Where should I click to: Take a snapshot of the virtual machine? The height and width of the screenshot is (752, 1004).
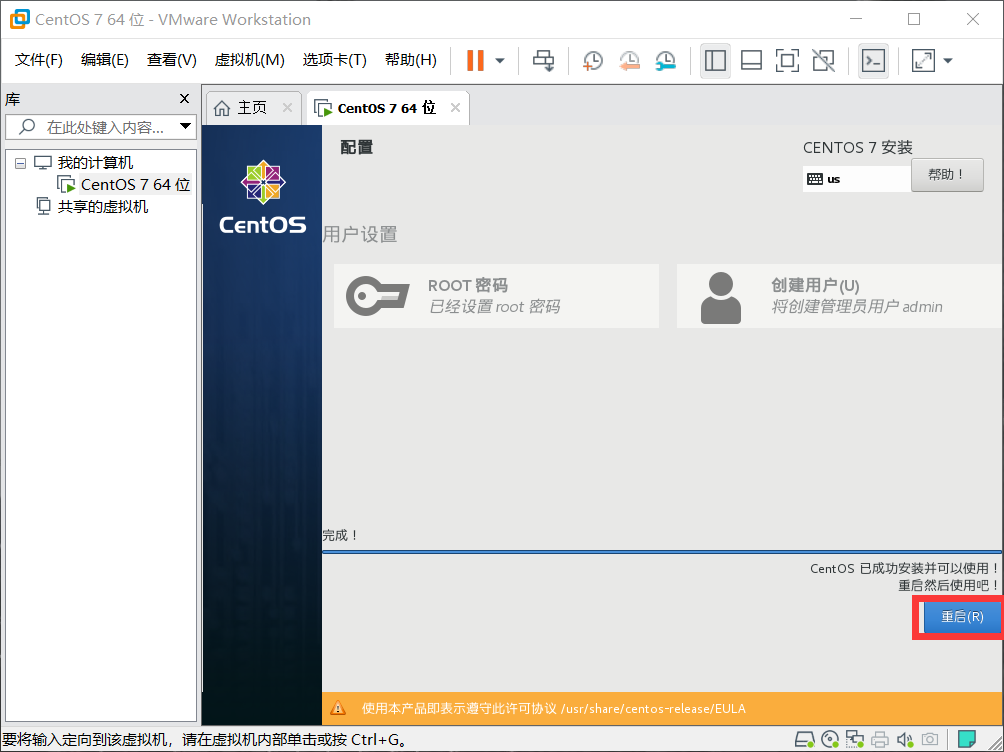click(593, 61)
